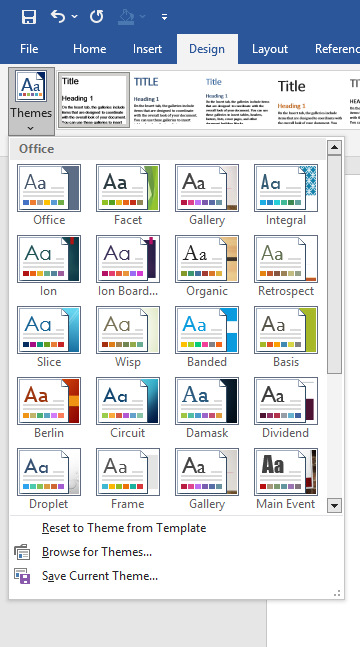Open the File tab
360x647 pixels.
29,49
